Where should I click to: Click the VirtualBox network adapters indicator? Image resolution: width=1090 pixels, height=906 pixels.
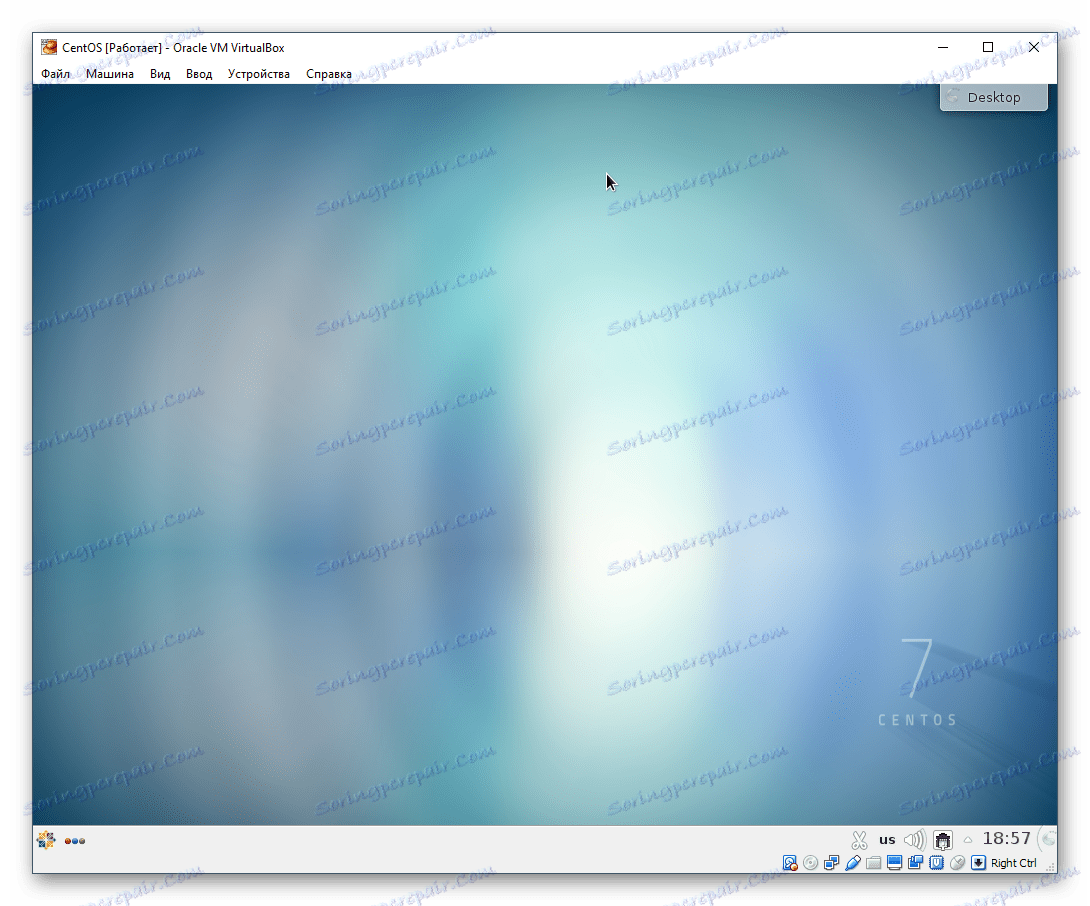831,863
